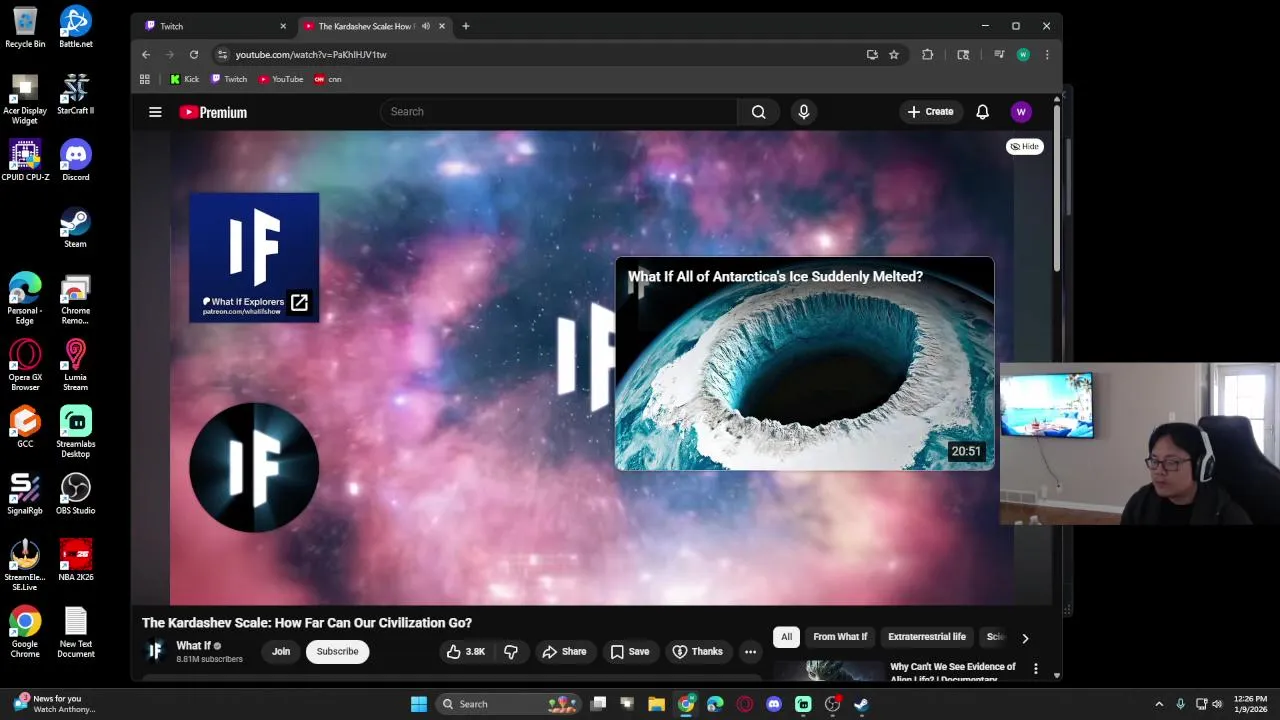Open the taskbar clock and date
This screenshot has height=720, width=1280.
coord(1251,704)
